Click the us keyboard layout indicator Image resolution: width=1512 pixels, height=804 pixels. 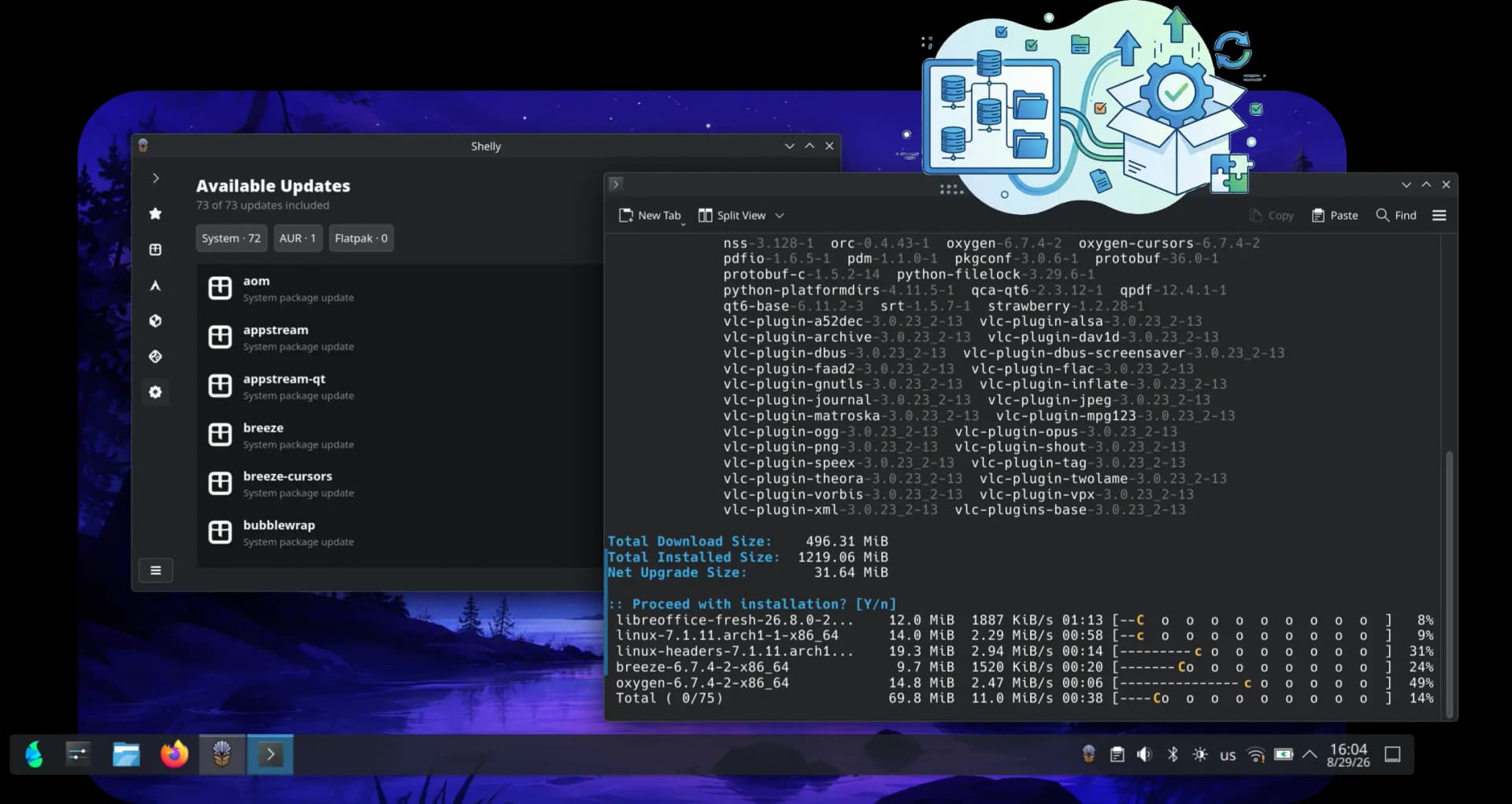point(1228,755)
